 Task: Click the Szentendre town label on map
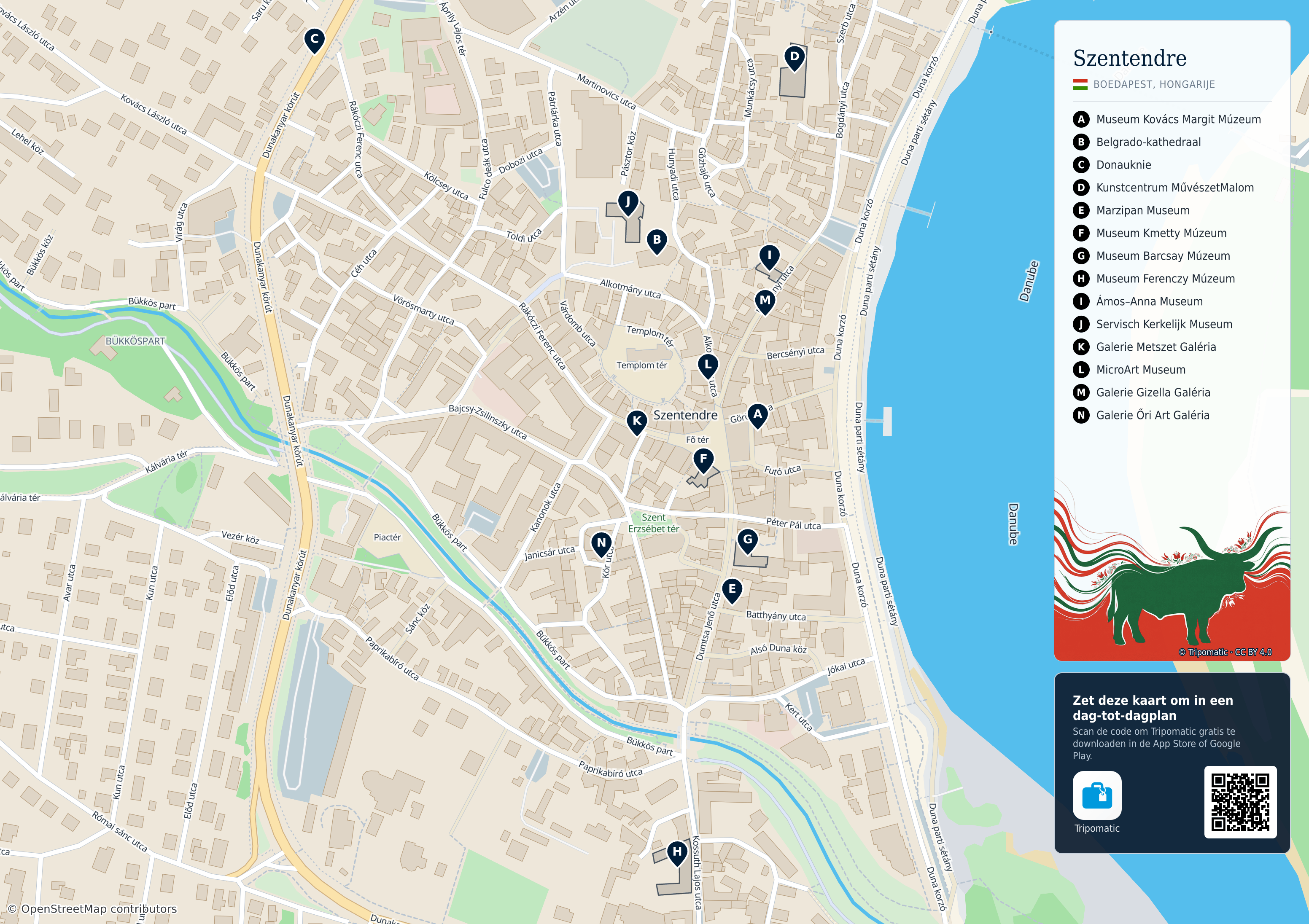[x=685, y=415]
